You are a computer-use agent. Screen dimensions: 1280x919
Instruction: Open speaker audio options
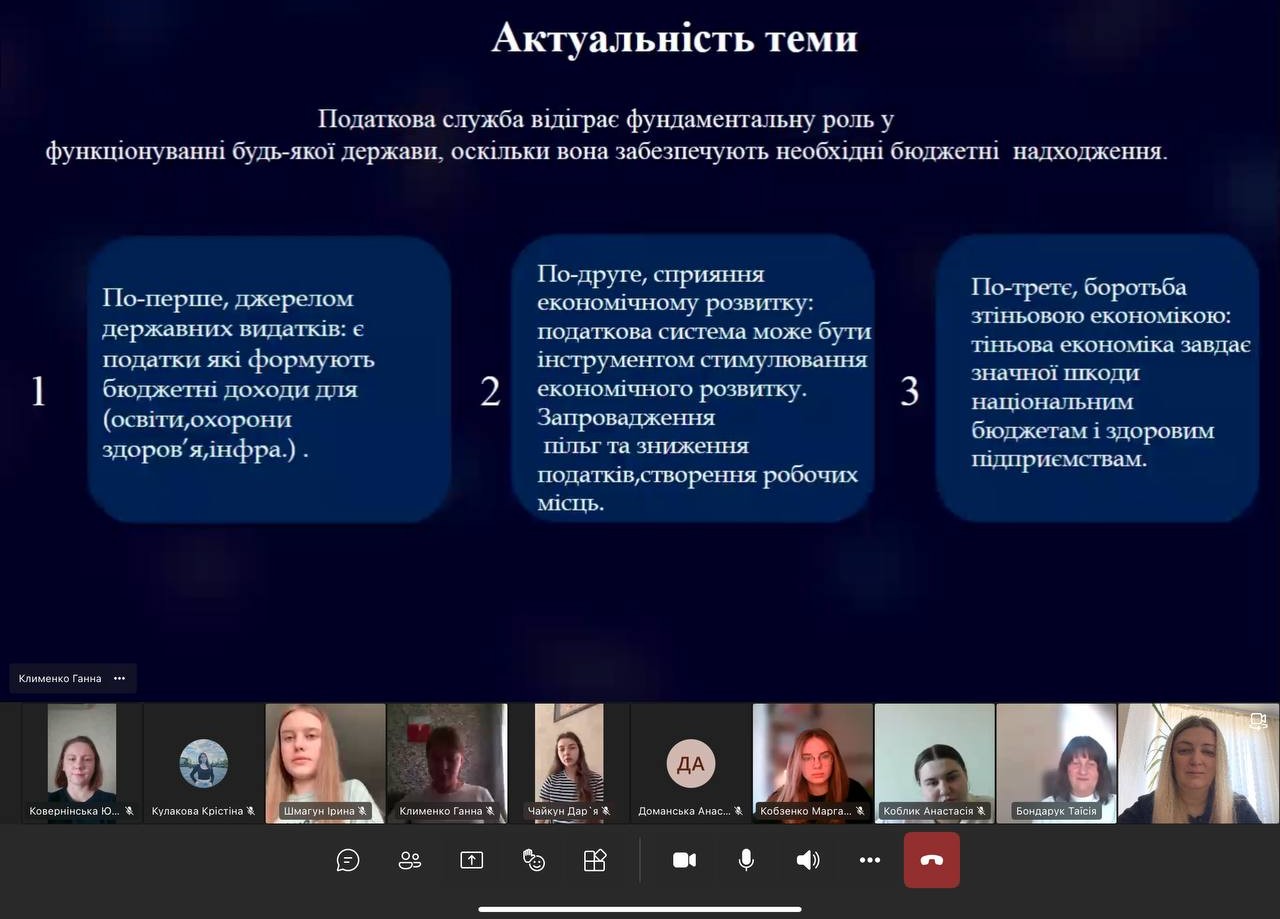click(808, 860)
